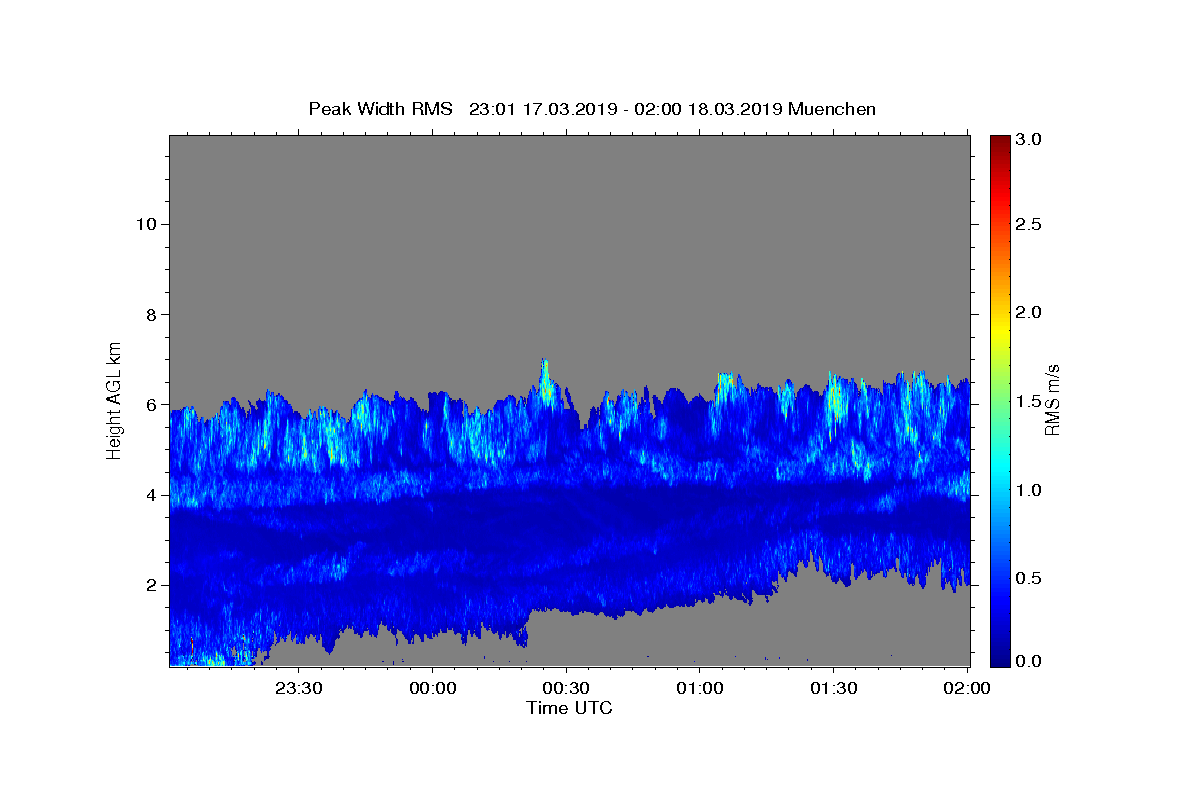Viewport: 1200px width, 800px height.
Task: Click the colorbar value 1.5
Action: [1029, 401]
